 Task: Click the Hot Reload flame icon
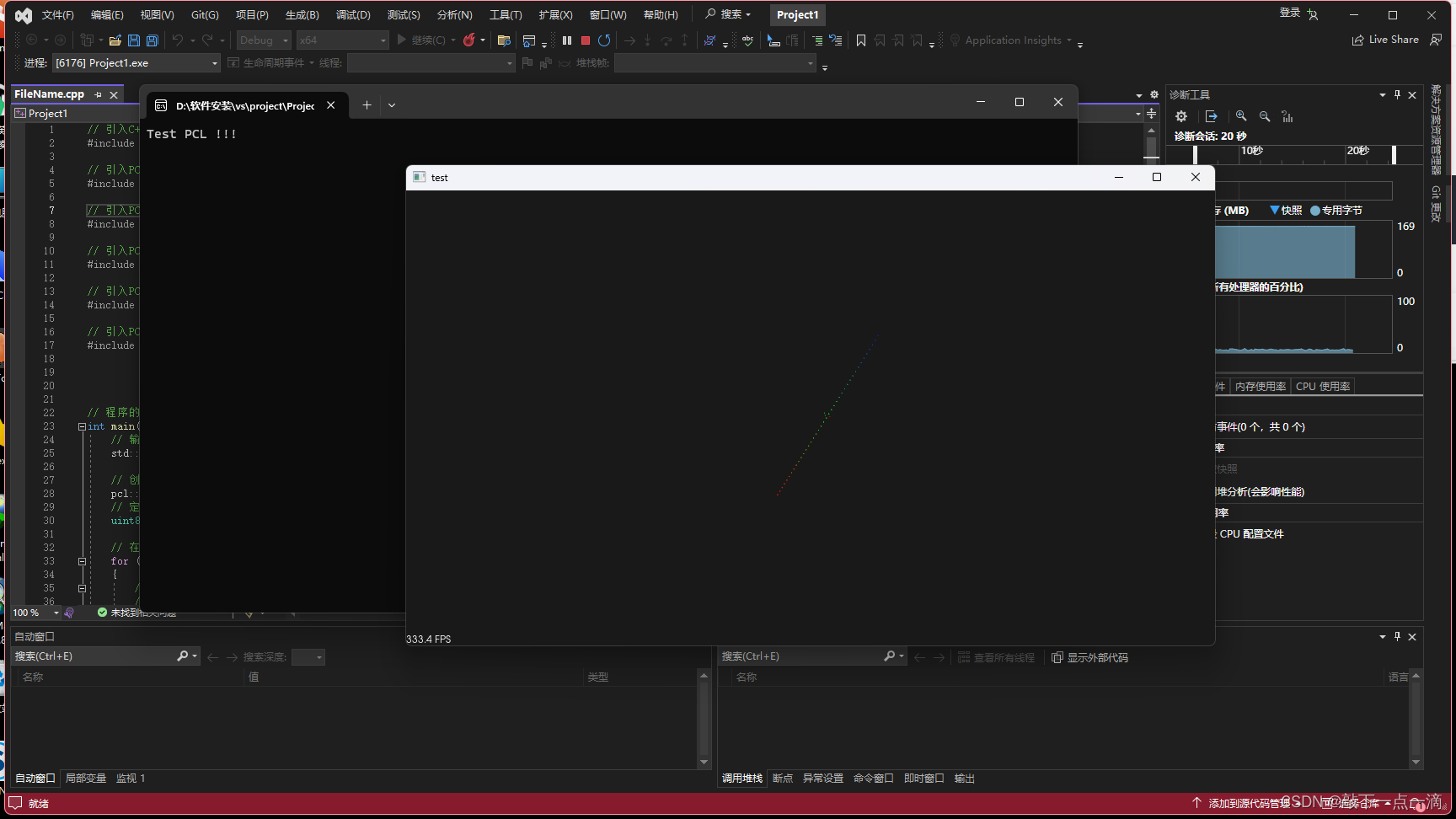tap(469, 40)
